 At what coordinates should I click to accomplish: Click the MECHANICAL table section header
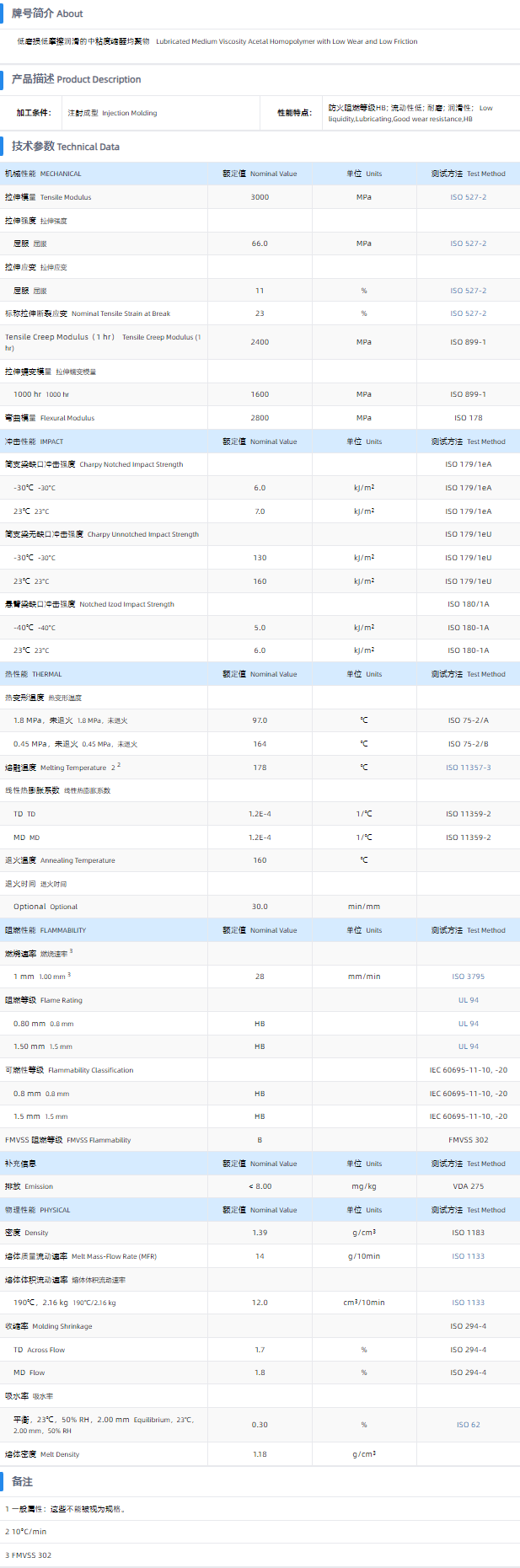[44, 174]
